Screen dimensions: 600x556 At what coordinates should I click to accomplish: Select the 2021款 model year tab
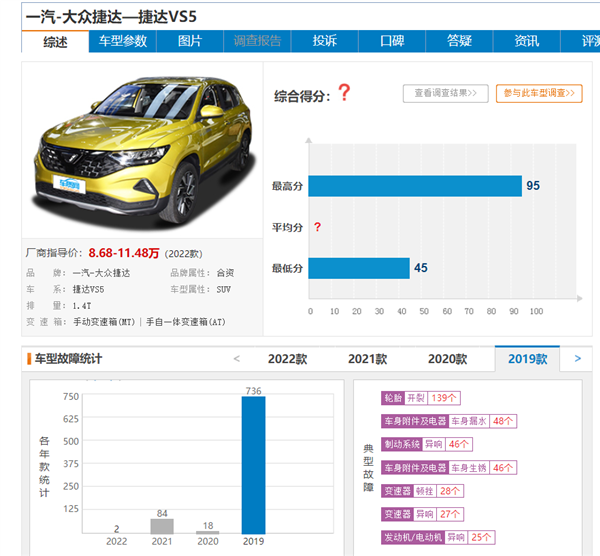coord(368,359)
